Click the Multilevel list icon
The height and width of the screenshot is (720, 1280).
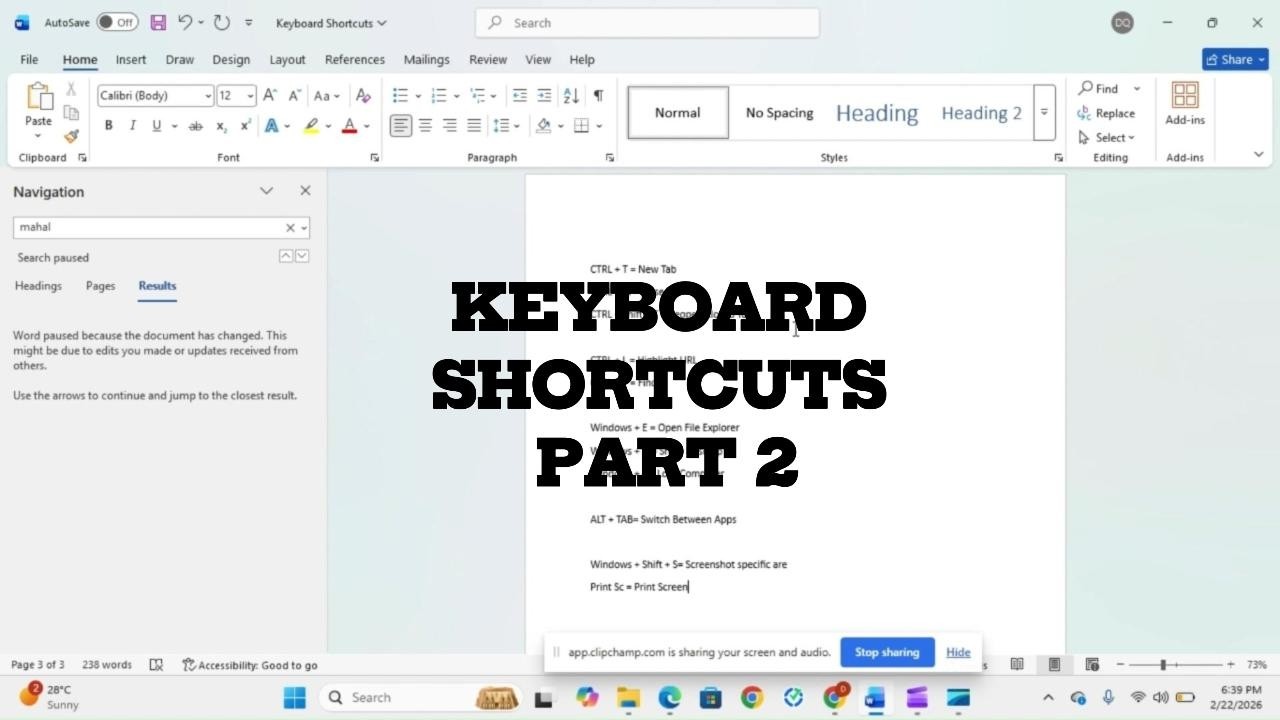[x=476, y=95]
